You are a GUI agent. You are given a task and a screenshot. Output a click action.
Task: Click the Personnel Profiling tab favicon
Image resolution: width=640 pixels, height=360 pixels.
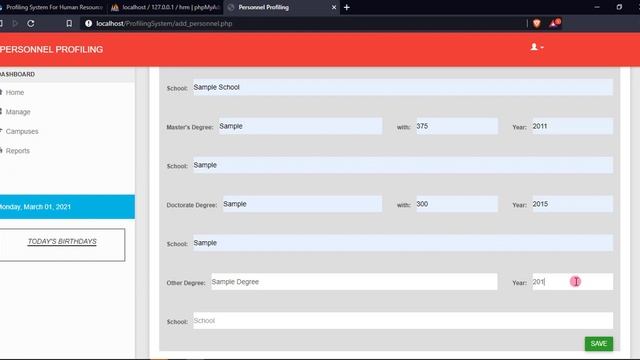(231, 7)
